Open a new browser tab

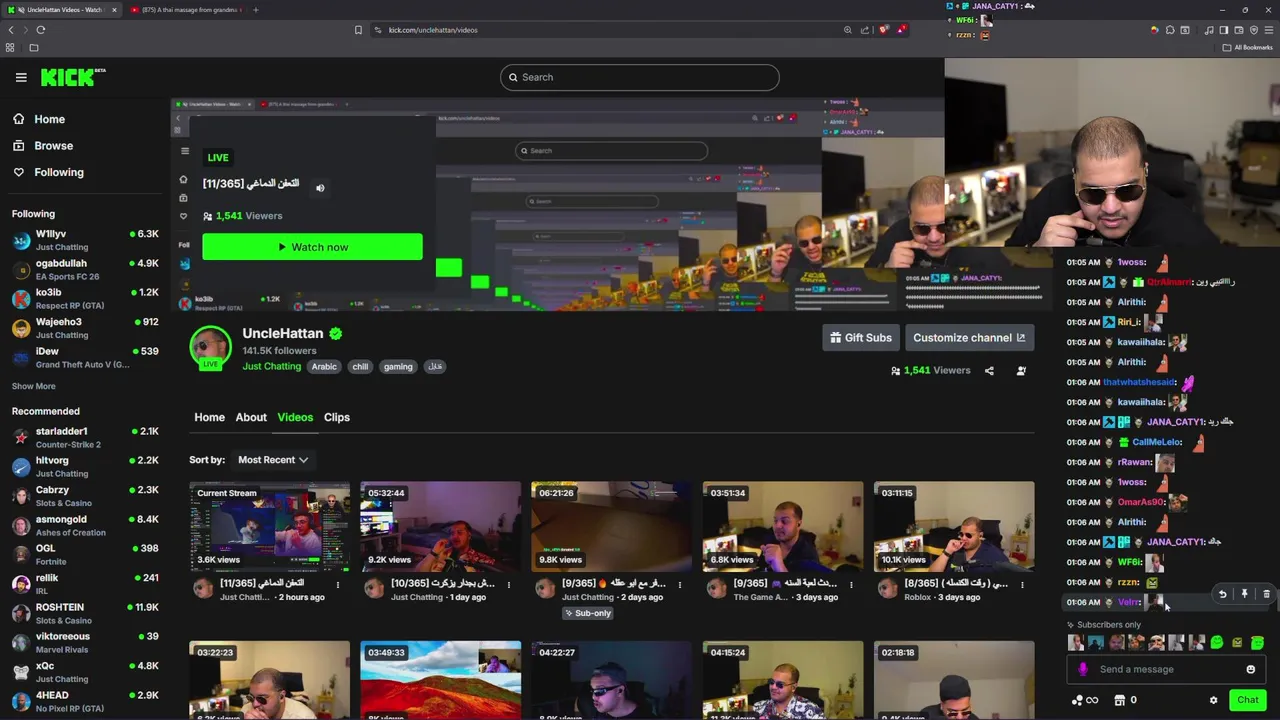[x=255, y=10]
